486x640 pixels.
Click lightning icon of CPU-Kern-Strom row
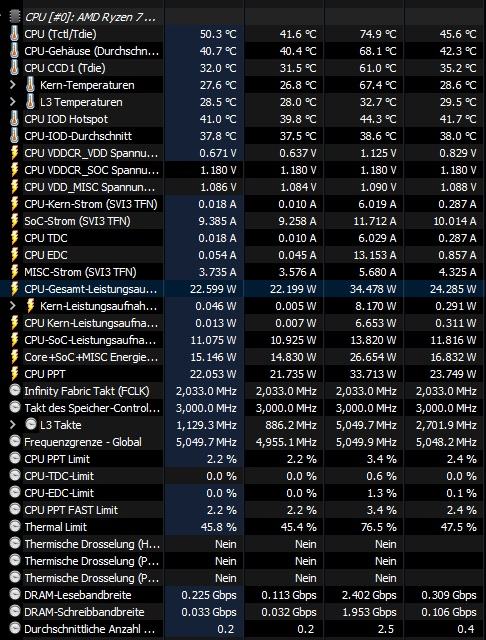[14, 204]
